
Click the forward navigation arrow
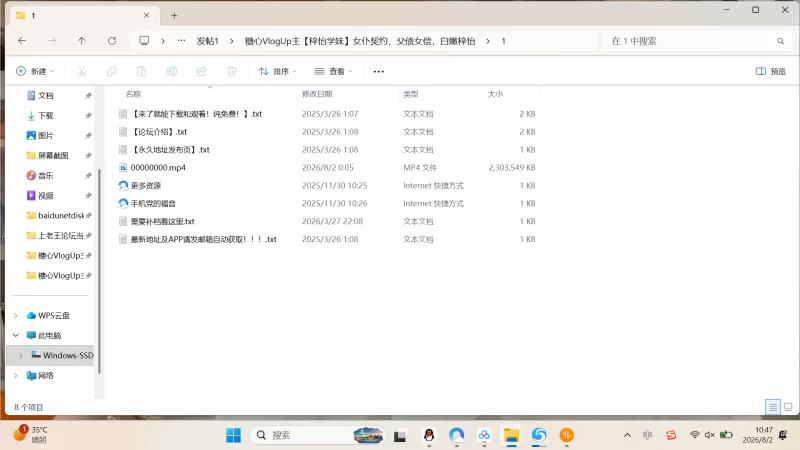pyautogui.click(x=52, y=41)
